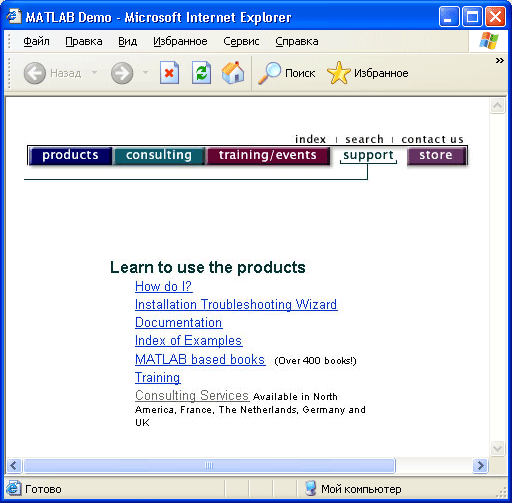Select the training/events navigation tab

[268, 155]
